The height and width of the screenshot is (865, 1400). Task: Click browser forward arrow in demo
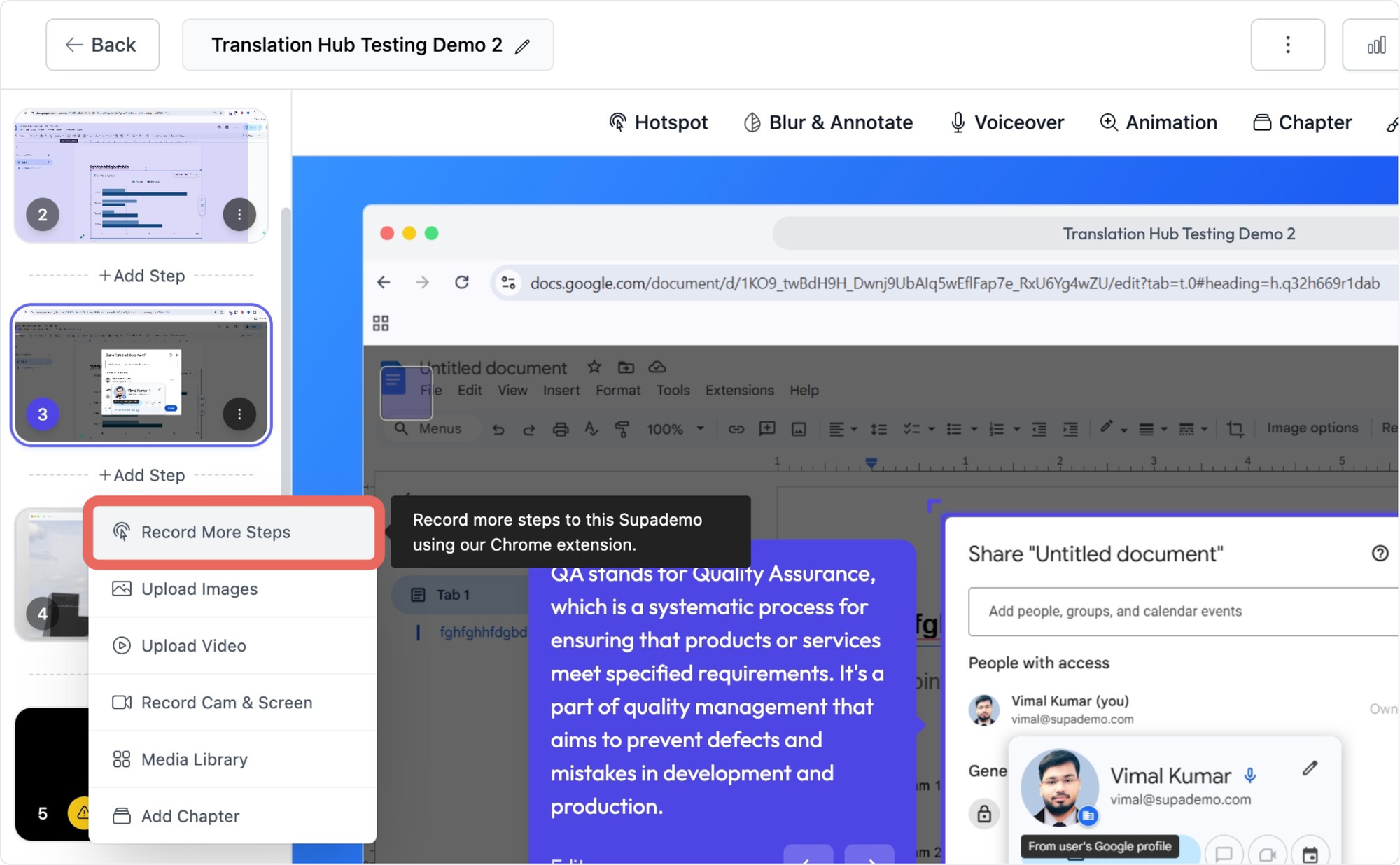[x=422, y=283]
